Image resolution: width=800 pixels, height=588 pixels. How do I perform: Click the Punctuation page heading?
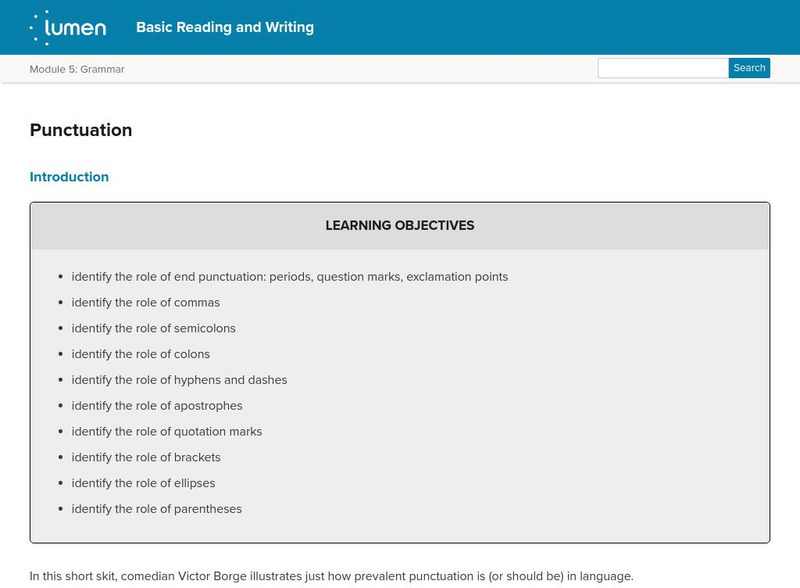pyautogui.click(x=81, y=130)
